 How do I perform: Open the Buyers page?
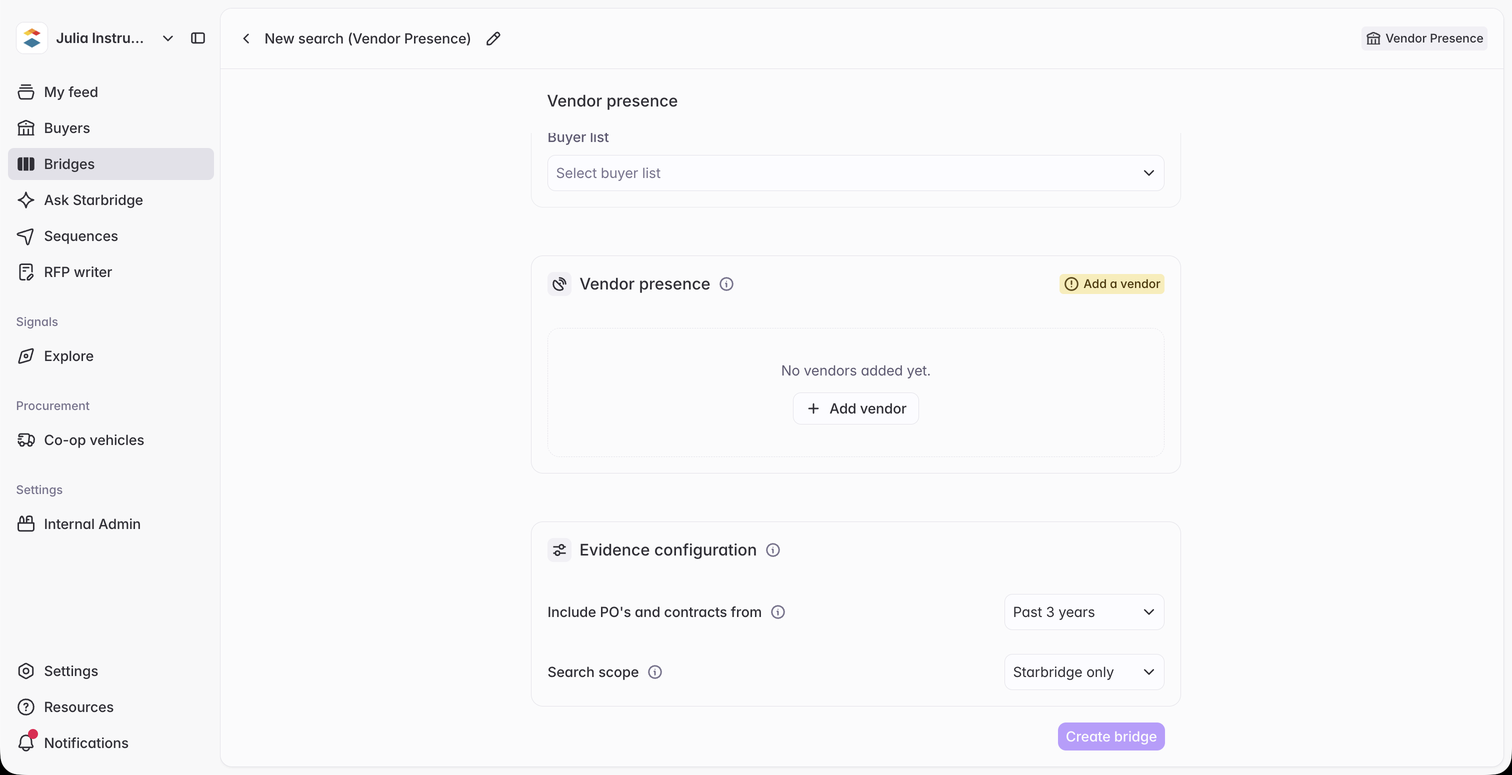click(x=111, y=128)
